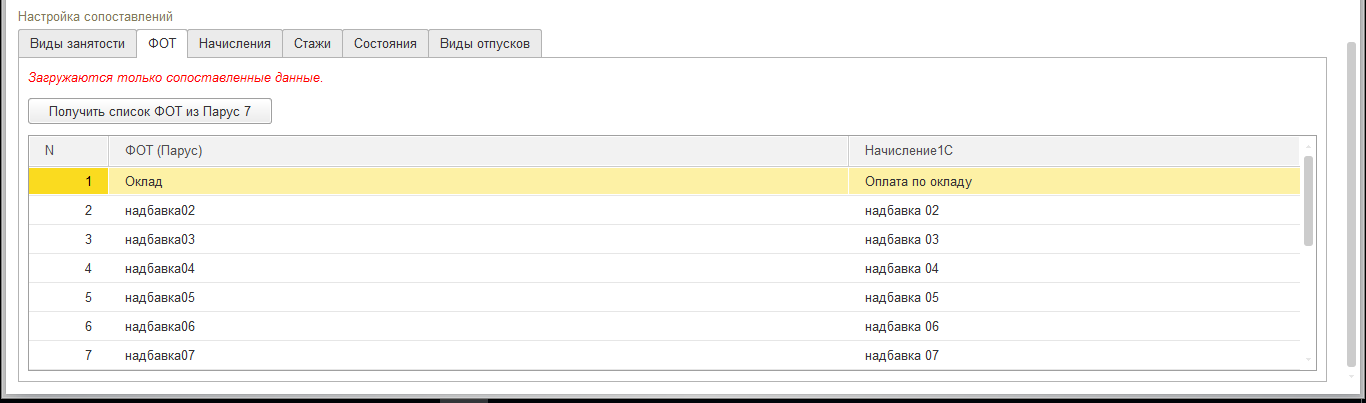Click the надбавка07 cell
Viewport: 1366px width, 403px height.
[160, 356]
